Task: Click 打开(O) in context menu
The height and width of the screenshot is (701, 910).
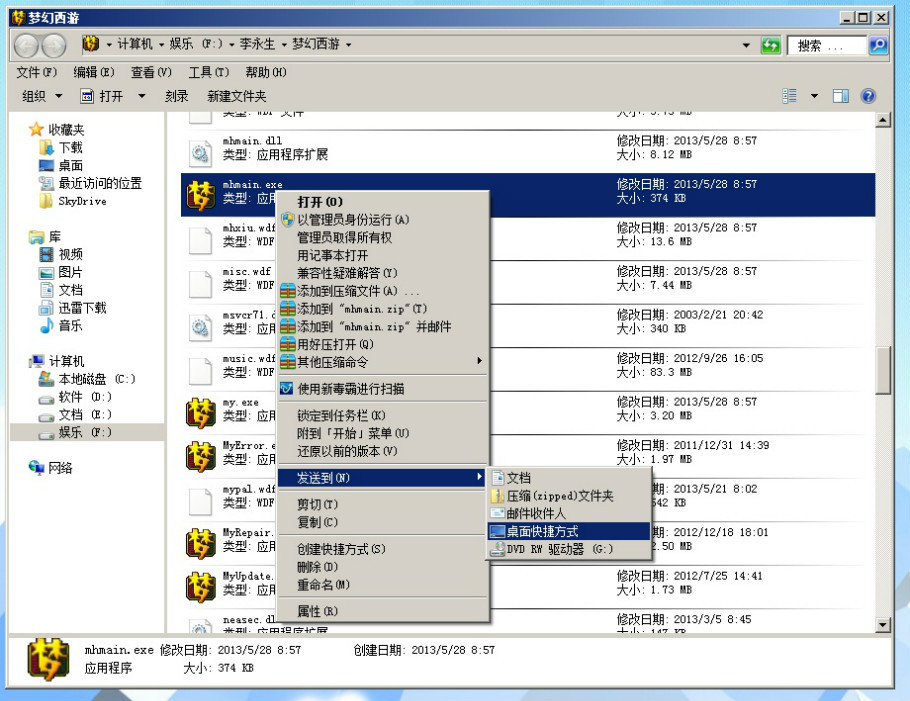Action: [x=383, y=202]
